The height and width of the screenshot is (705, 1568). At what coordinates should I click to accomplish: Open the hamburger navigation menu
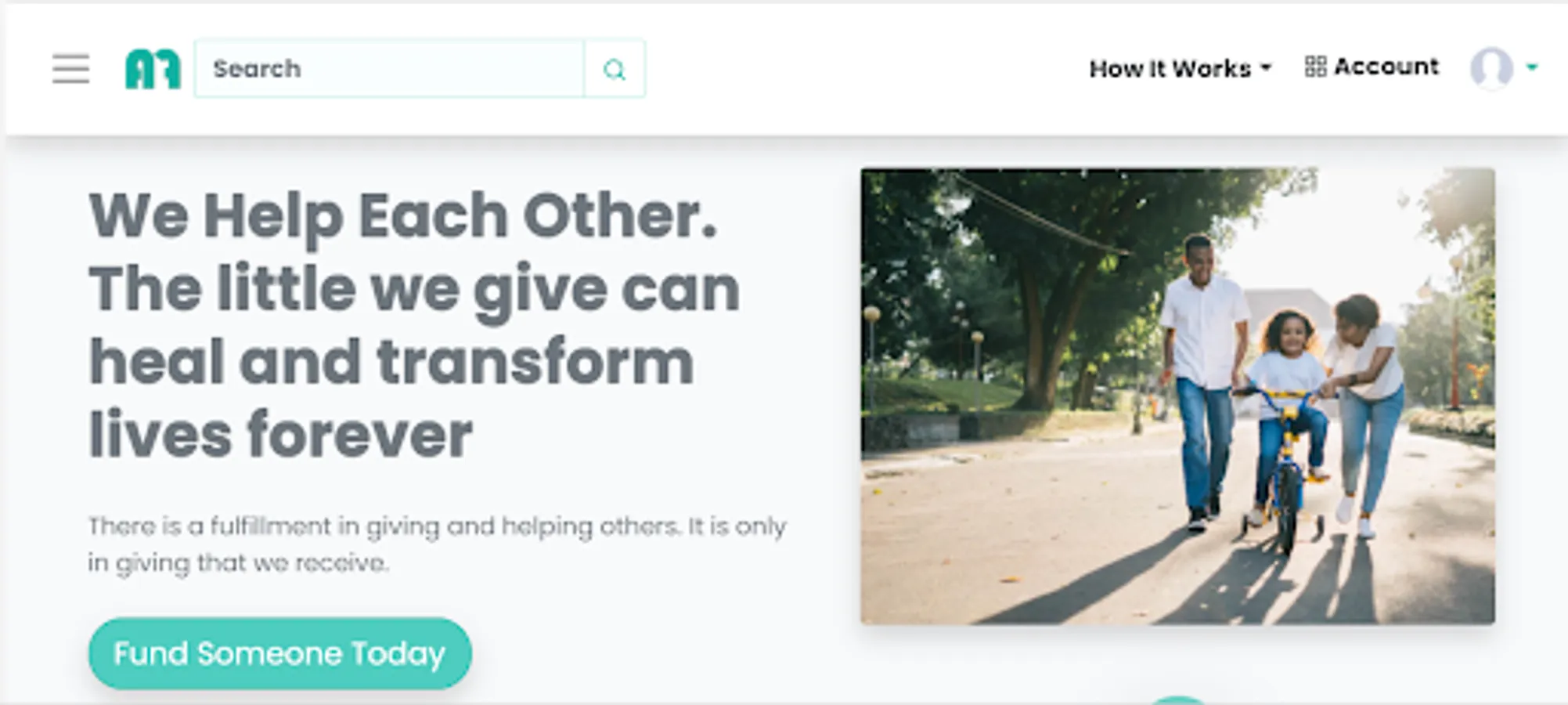pos(70,69)
